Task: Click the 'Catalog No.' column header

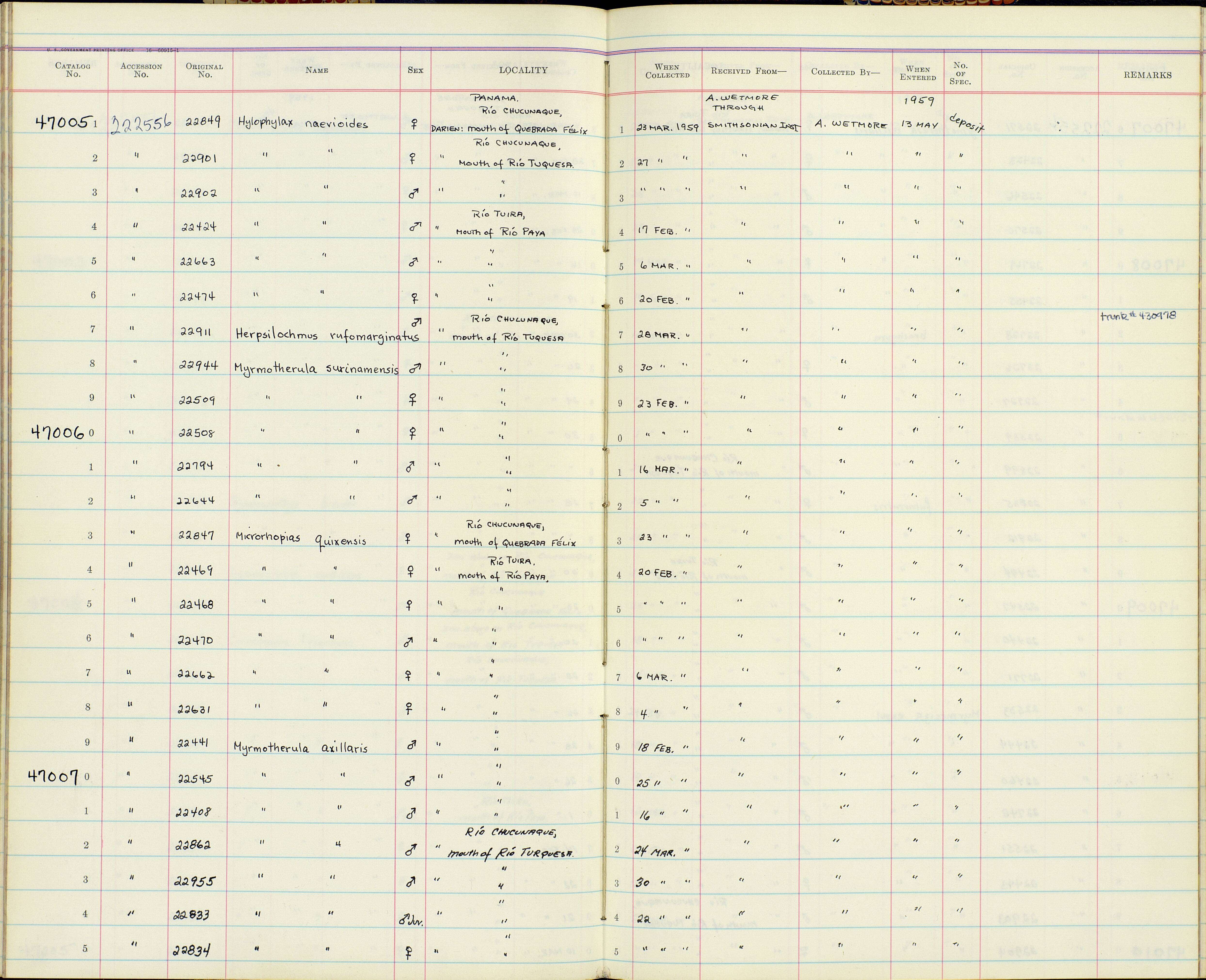Action: tap(73, 70)
